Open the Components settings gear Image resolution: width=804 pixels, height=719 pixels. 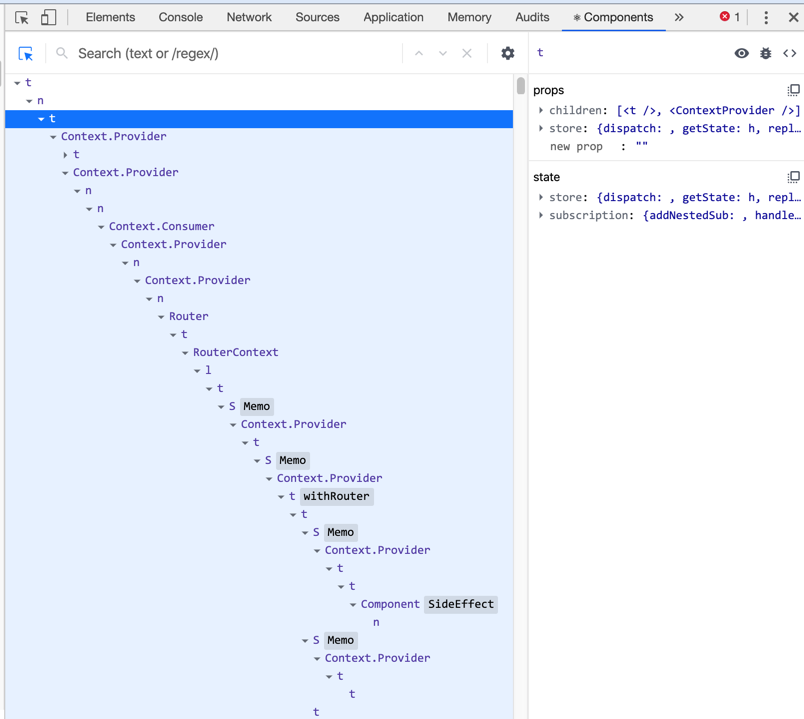click(x=507, y=53)
